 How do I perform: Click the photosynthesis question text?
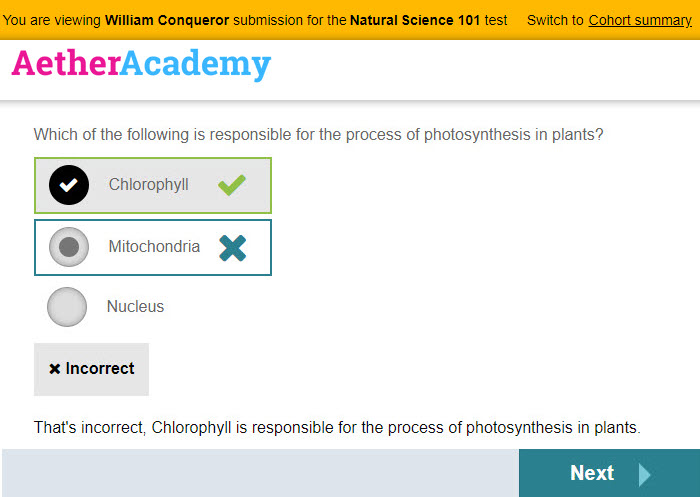318,134
